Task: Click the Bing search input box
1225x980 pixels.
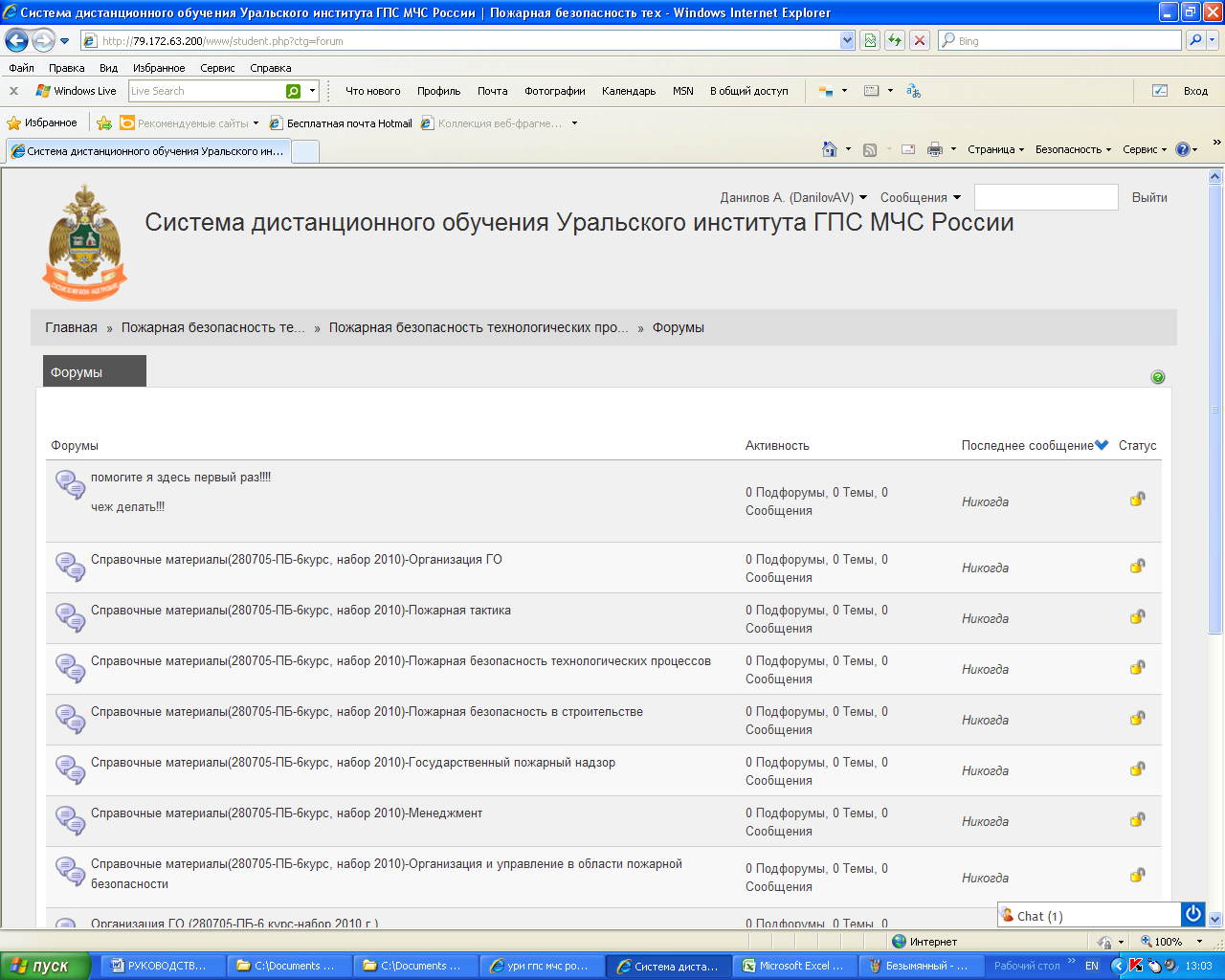Action: [x=1059, y=40]
